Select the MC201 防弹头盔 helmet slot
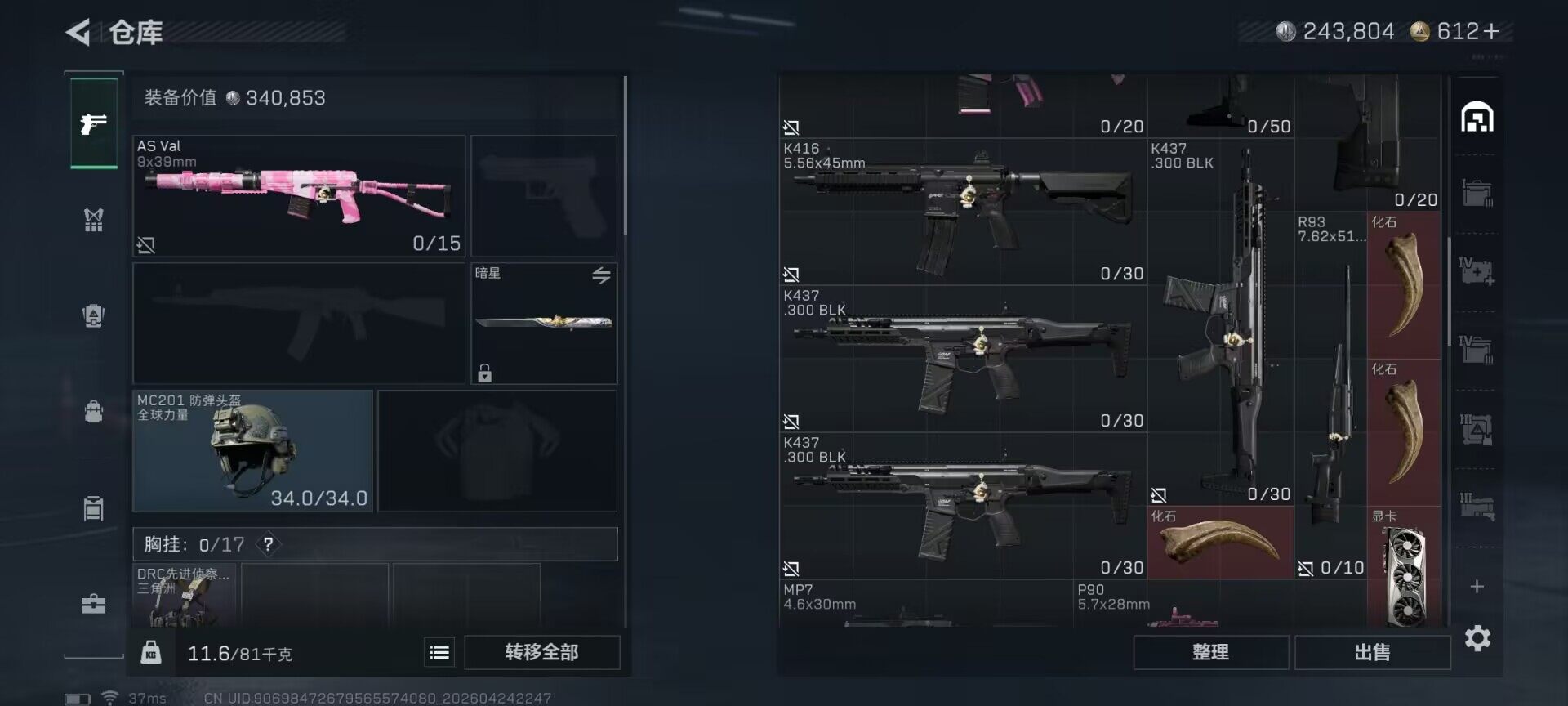 pos(252,451)
